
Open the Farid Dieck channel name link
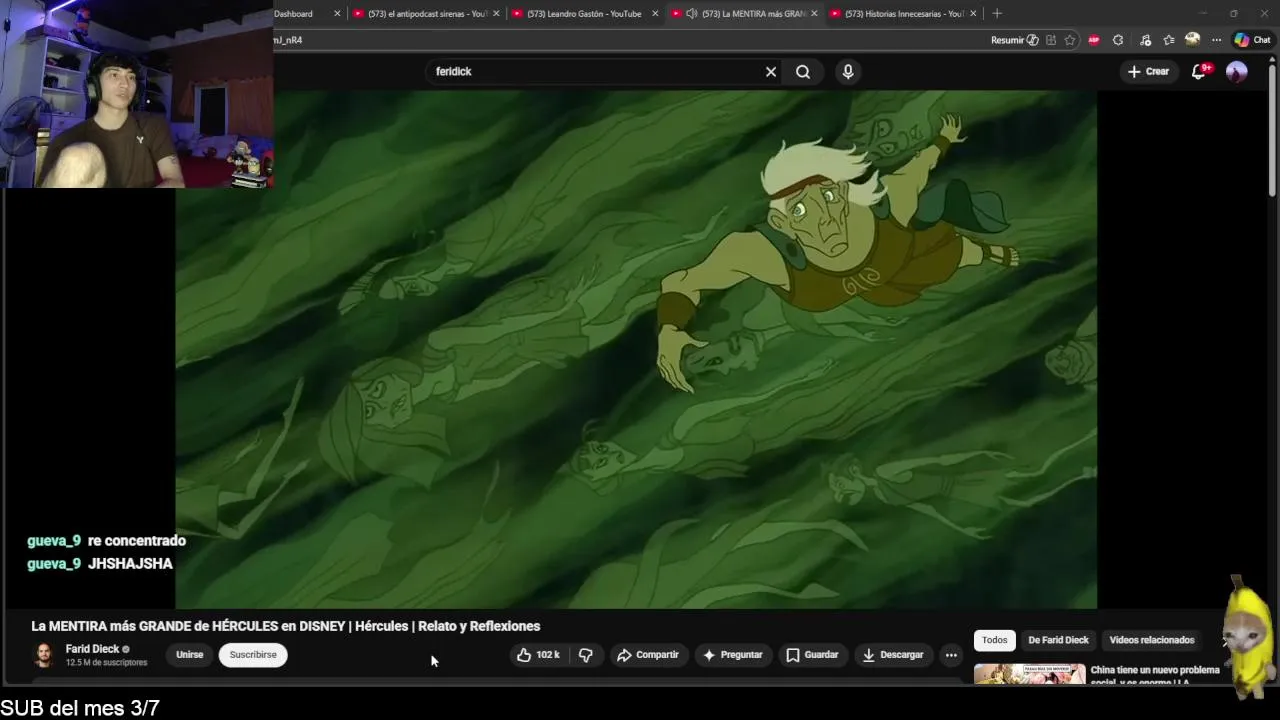click(92, 649)
